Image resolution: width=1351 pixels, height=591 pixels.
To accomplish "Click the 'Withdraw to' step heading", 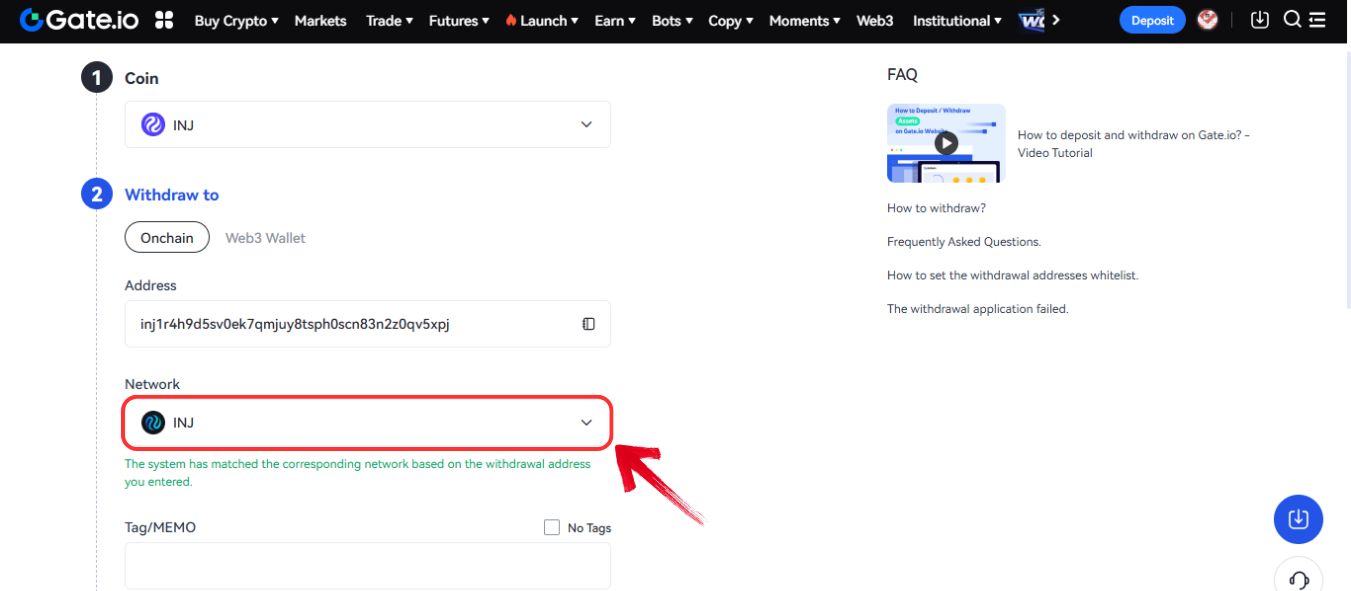I will pos(171,195).
